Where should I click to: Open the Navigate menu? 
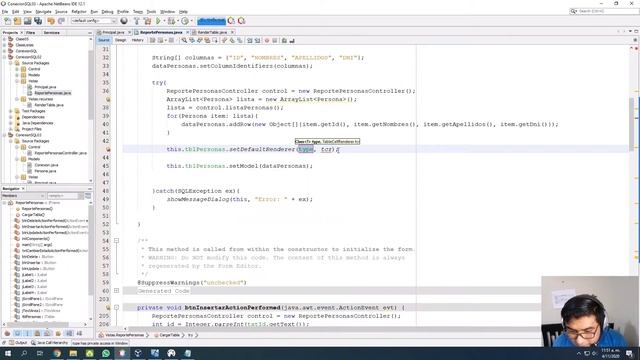pos(43,12)
